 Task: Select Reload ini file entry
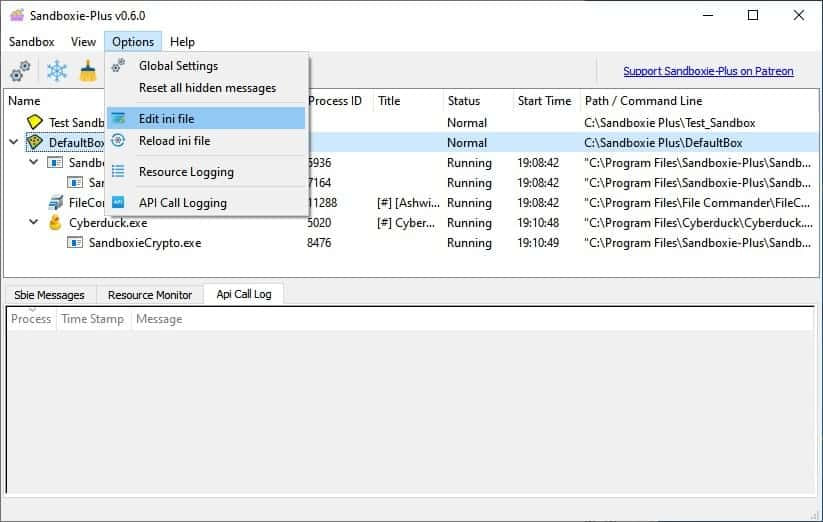point(206,141)
